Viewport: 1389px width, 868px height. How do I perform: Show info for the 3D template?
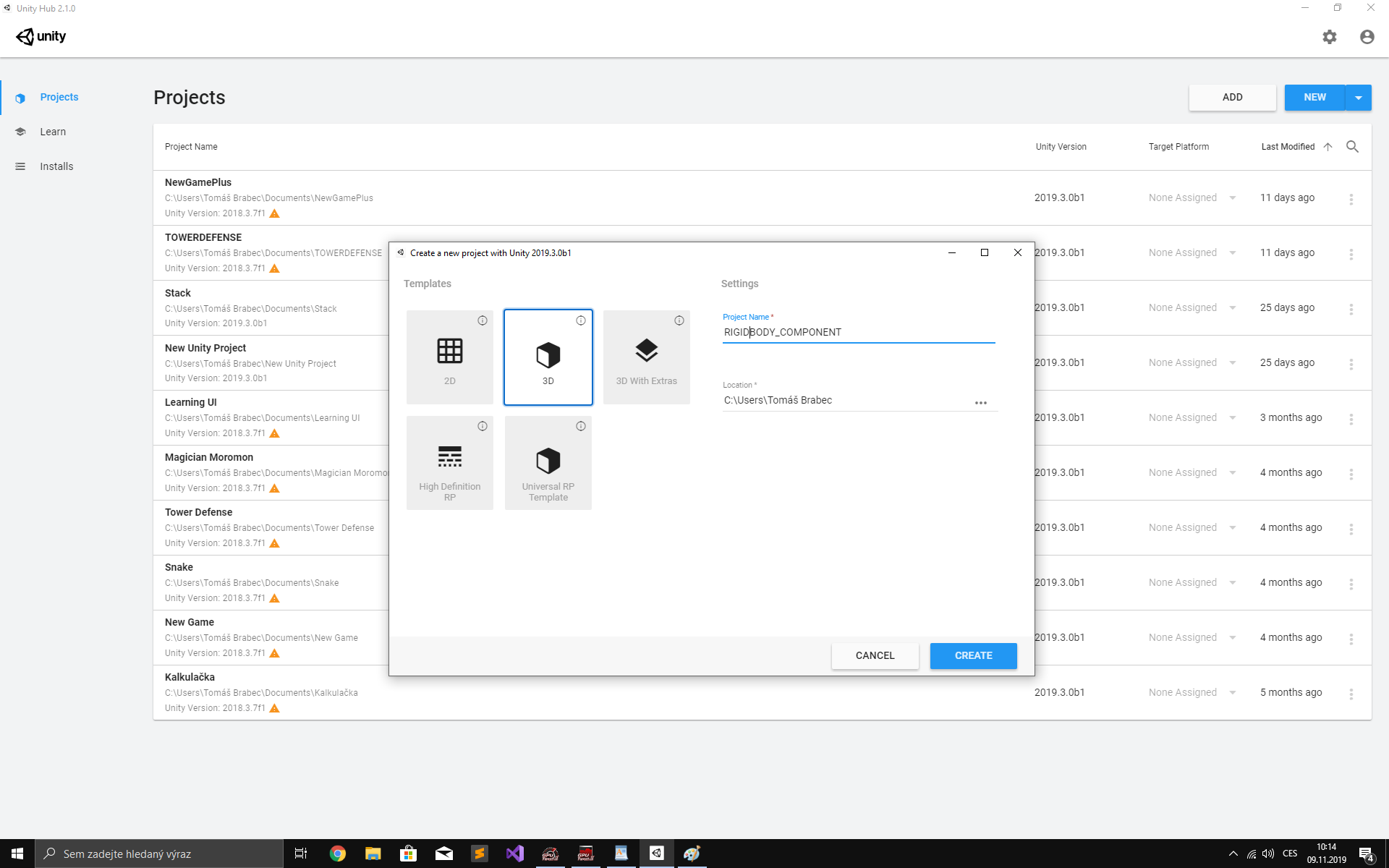coord(581,320)
